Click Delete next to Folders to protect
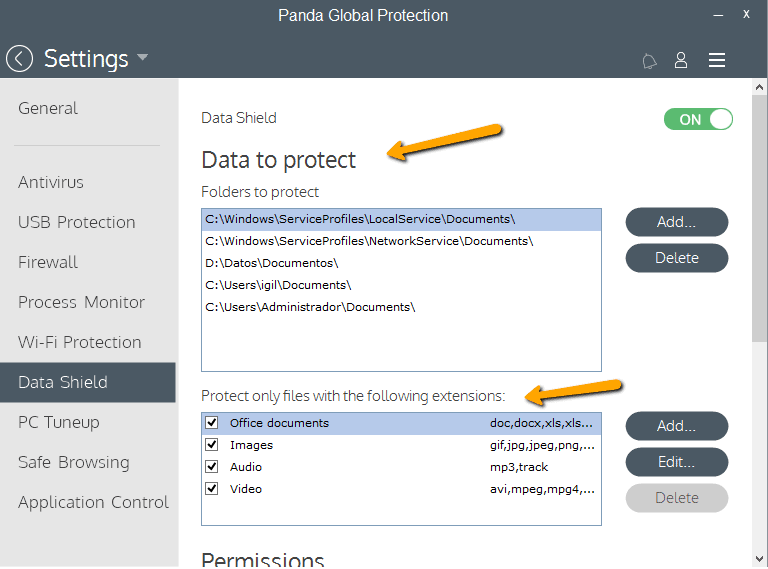Image resolution: width=768 pixels, height=569 pixels. (676, 258)
